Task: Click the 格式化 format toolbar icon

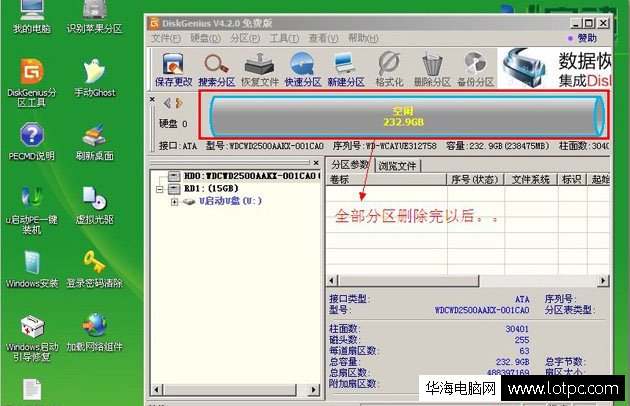Action: pos(389,70)
